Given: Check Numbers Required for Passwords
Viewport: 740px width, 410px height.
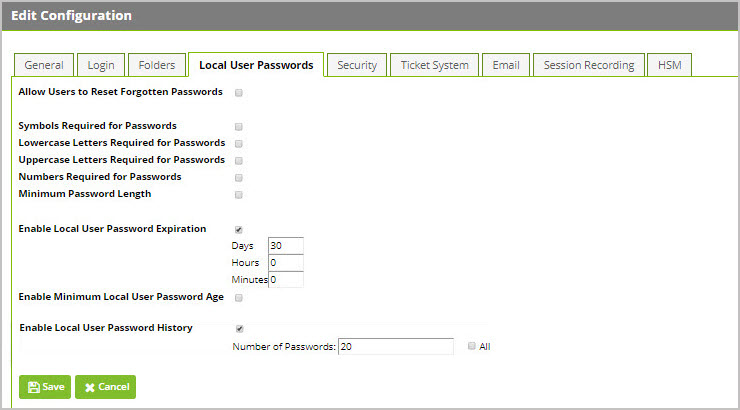Looking at the screenshot, I should click(x=239, y=178).
